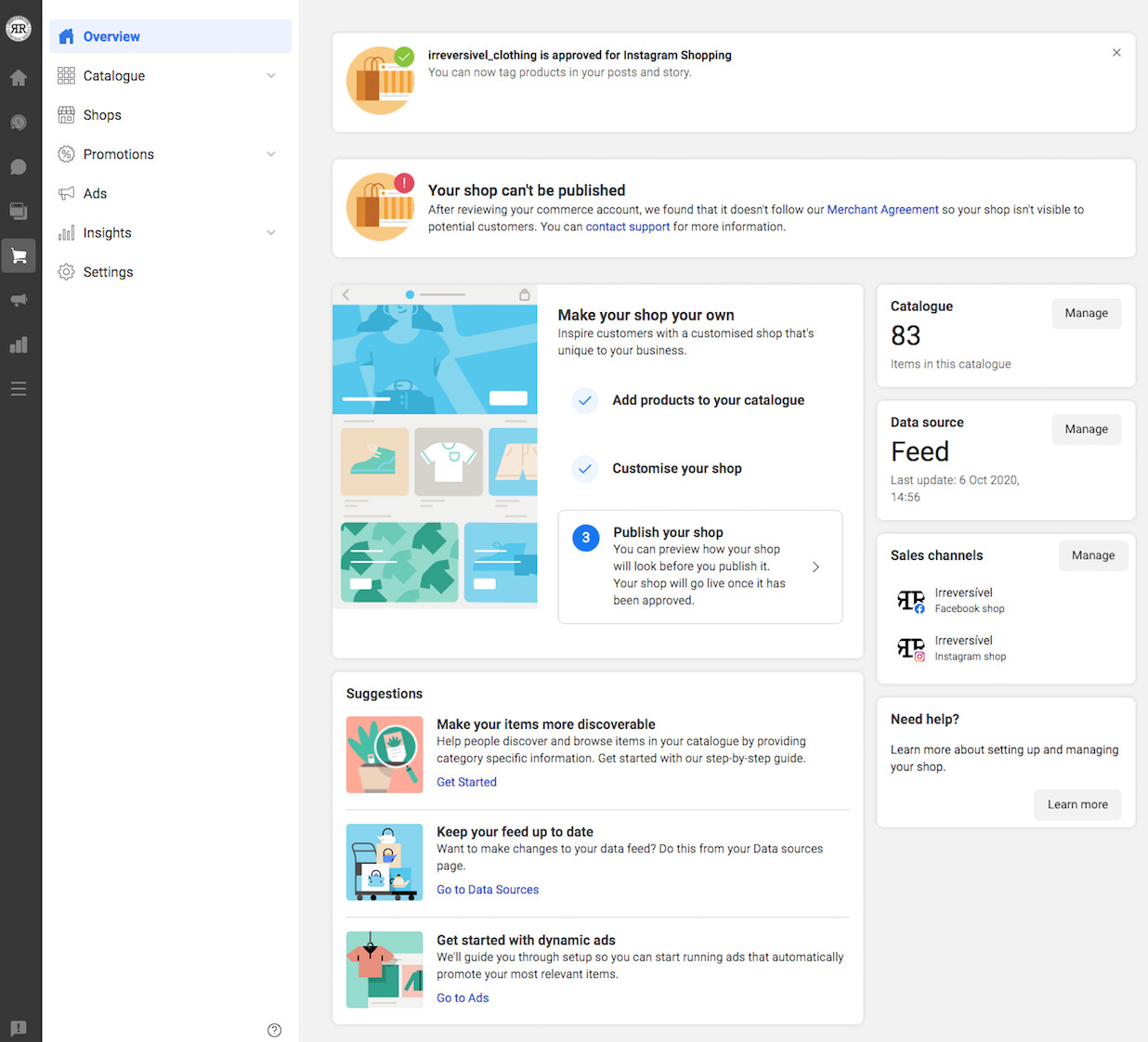Click the back arrow in the shop preview
The width and height of the screenshot is (1148, 1042).
tap(346, 294)
